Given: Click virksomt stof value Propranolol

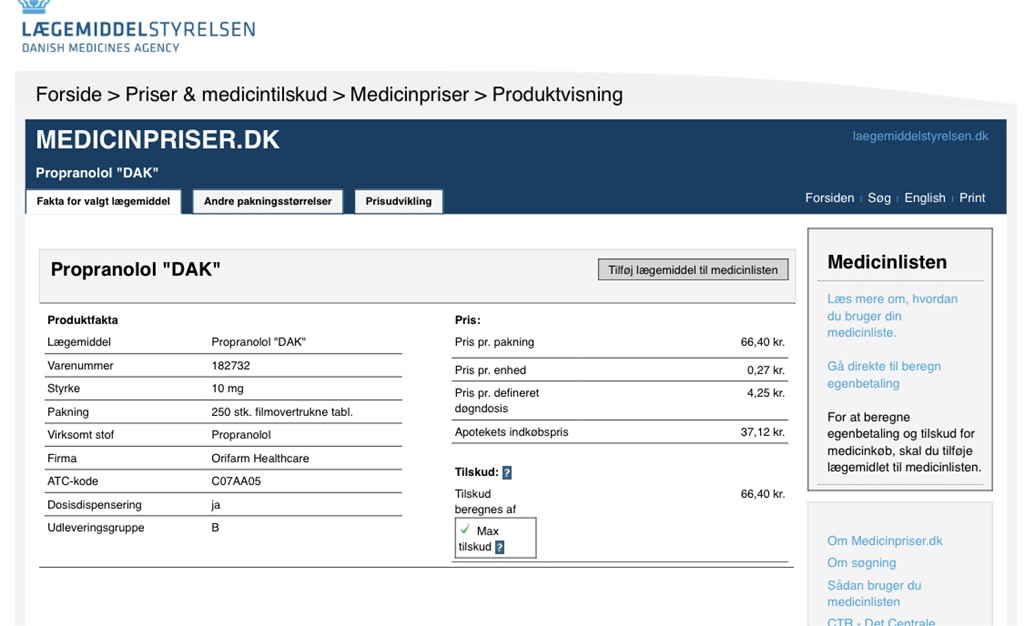Looking at the screenshot, I should point(241,435).
